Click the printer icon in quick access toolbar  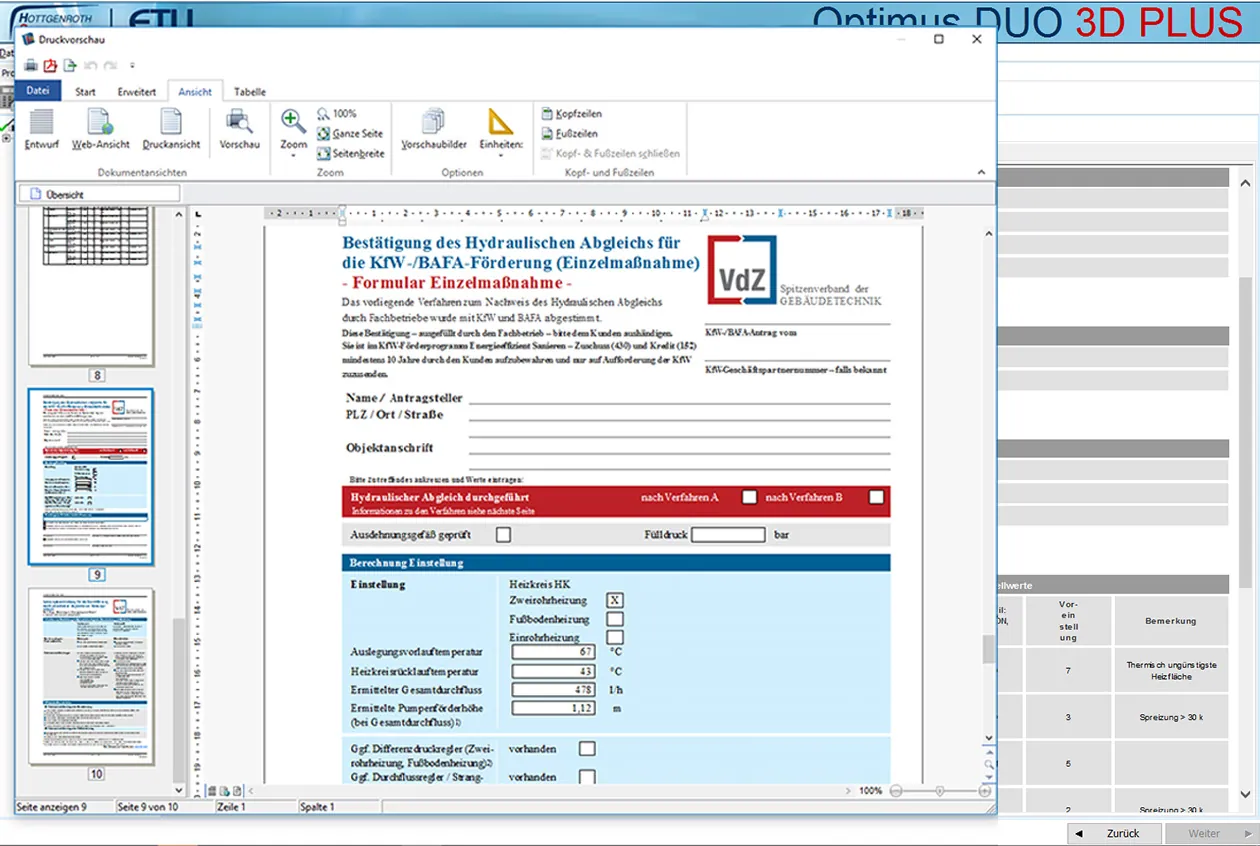point(30,66)
